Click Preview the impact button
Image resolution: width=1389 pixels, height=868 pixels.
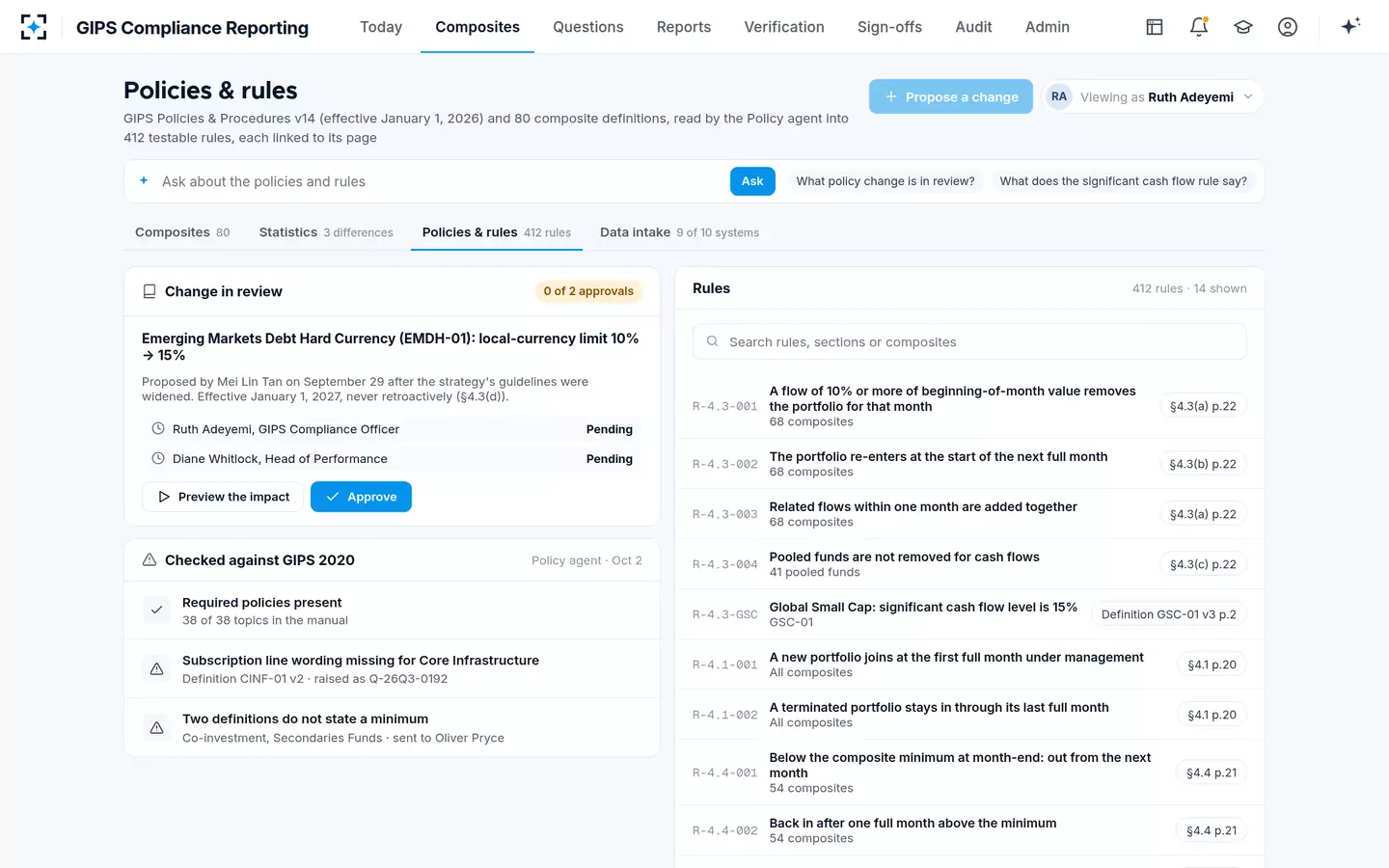click(x=223, y=497)
